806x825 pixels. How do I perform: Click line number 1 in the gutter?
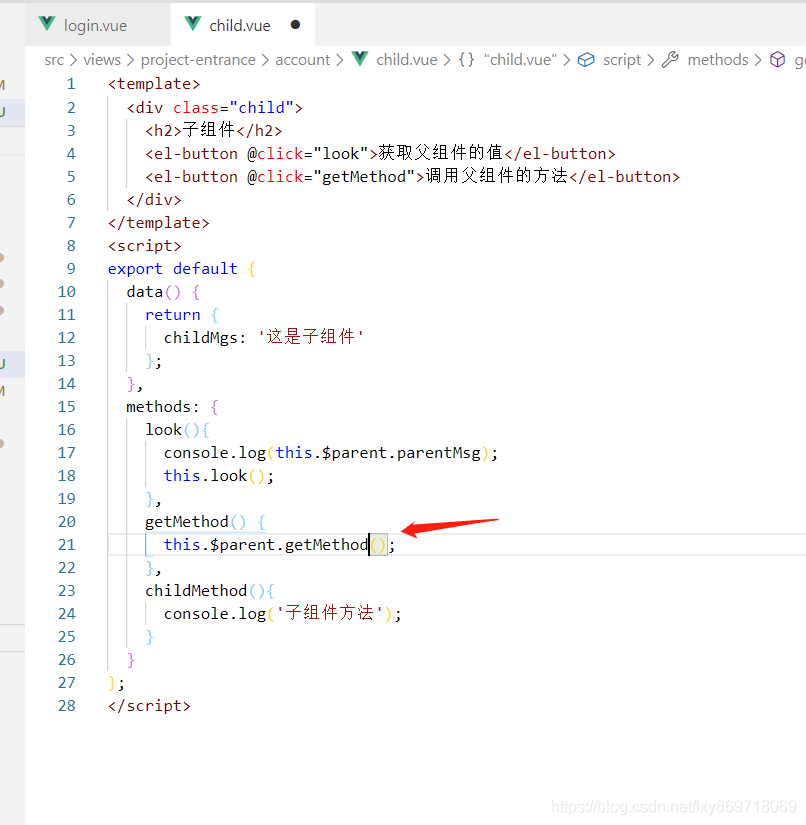point(71,84)
